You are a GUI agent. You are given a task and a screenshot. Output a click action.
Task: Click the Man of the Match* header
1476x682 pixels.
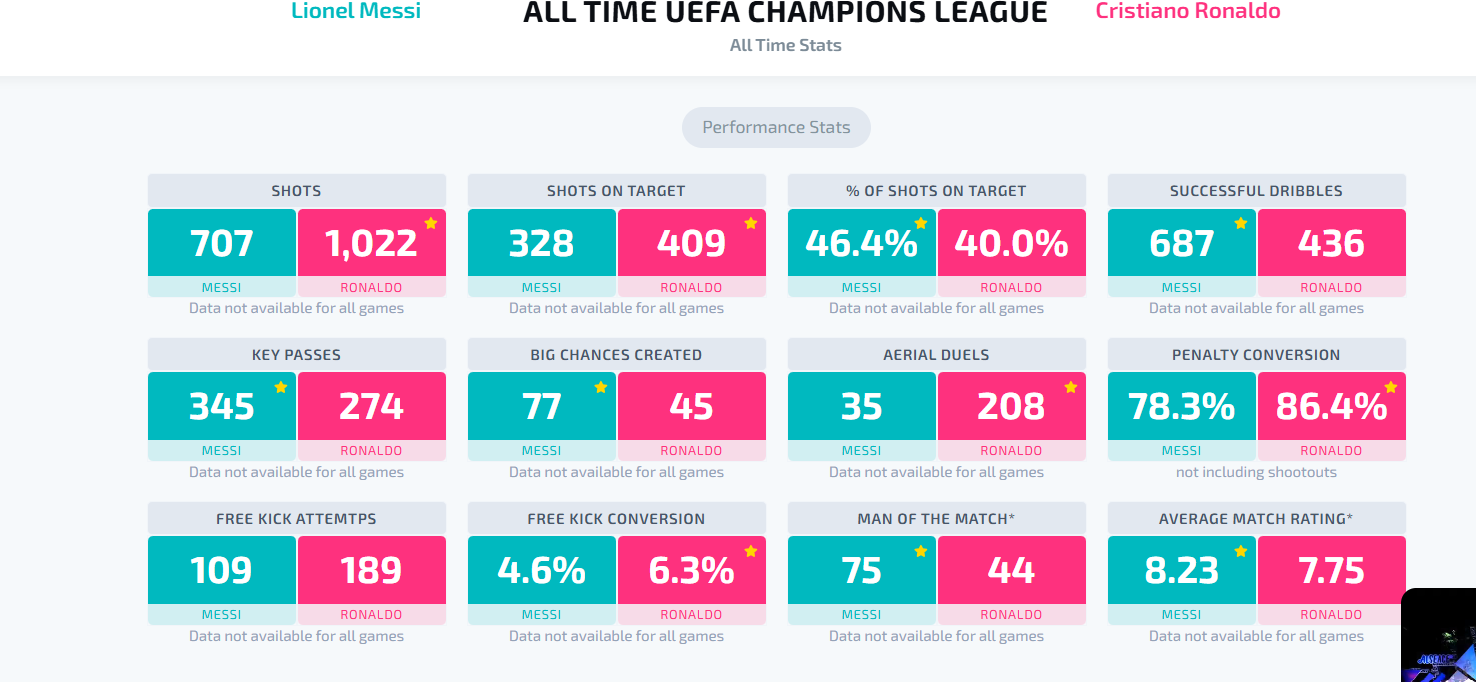937,518
